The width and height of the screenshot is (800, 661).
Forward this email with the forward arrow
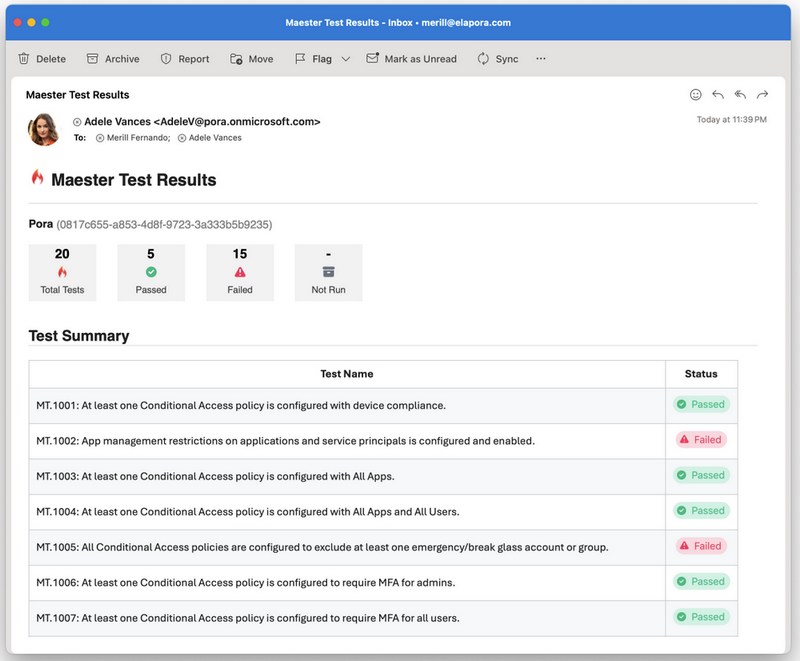[x=762, y=95]
